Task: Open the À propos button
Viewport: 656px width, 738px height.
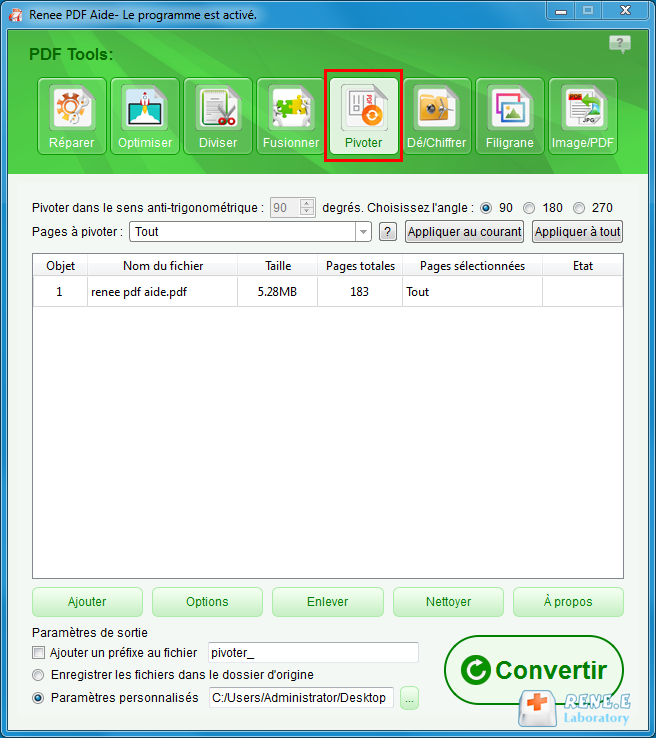Action: pyautogui.click(x=568, y=602)
